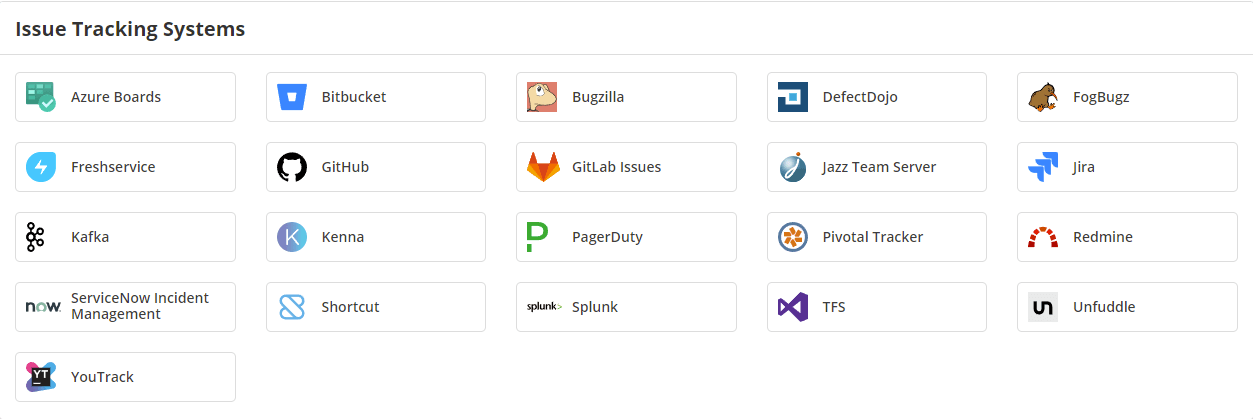Screen dimensions: 1253x419
Task: Choose the Shortcut integration card
Action: (375, 307)
